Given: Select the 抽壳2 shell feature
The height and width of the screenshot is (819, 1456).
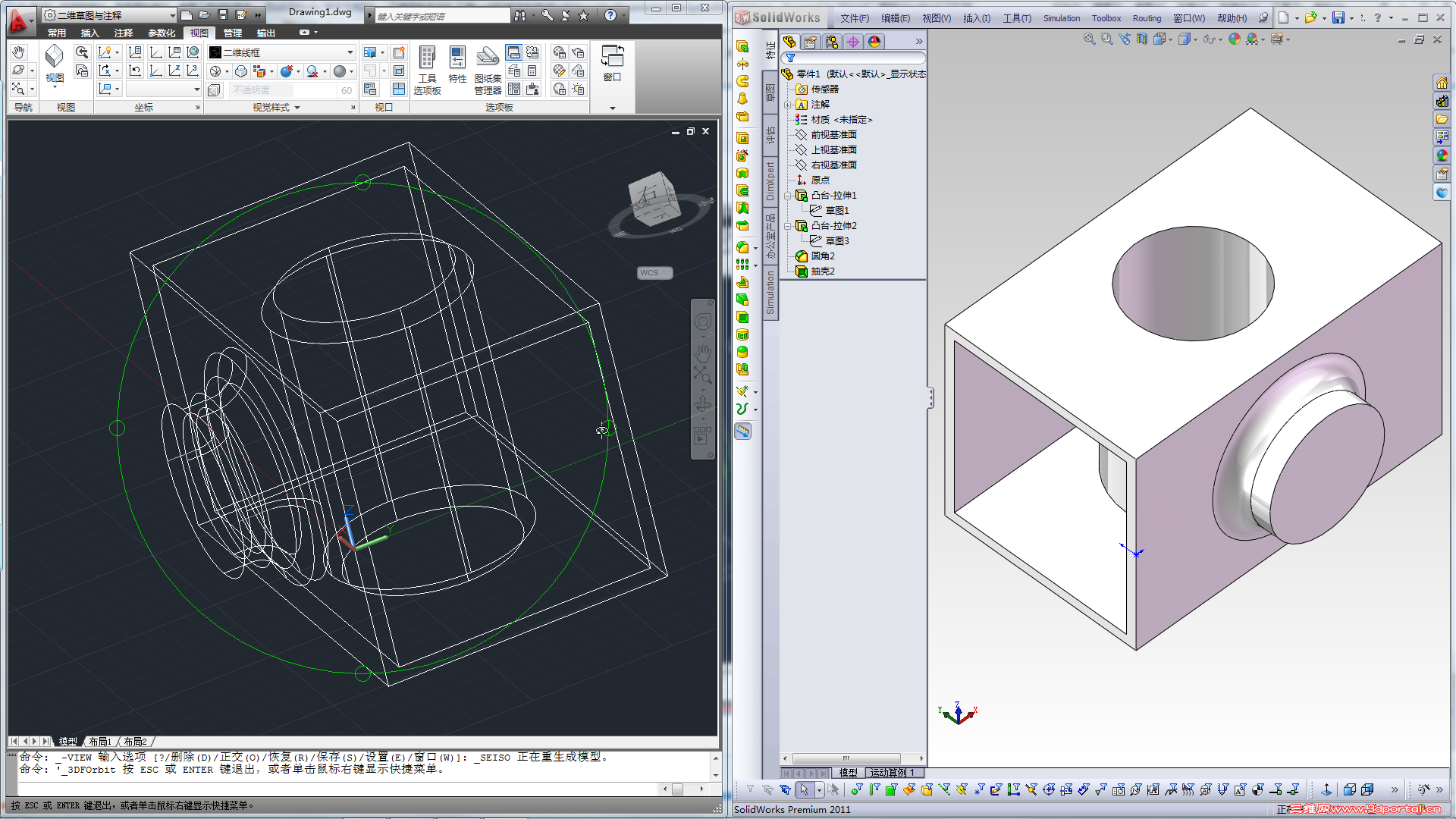Looking at the screenshot, I should [823, 271].
